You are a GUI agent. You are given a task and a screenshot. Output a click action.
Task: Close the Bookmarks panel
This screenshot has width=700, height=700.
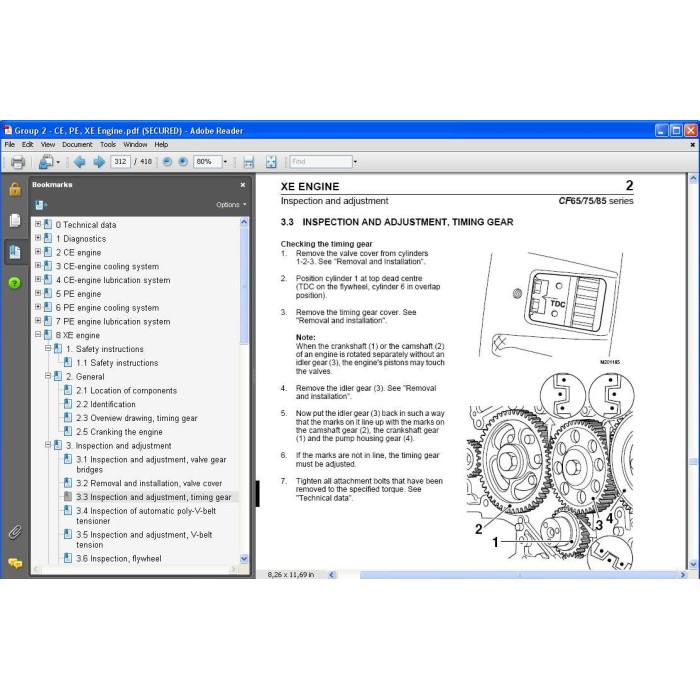coord(243,184)
